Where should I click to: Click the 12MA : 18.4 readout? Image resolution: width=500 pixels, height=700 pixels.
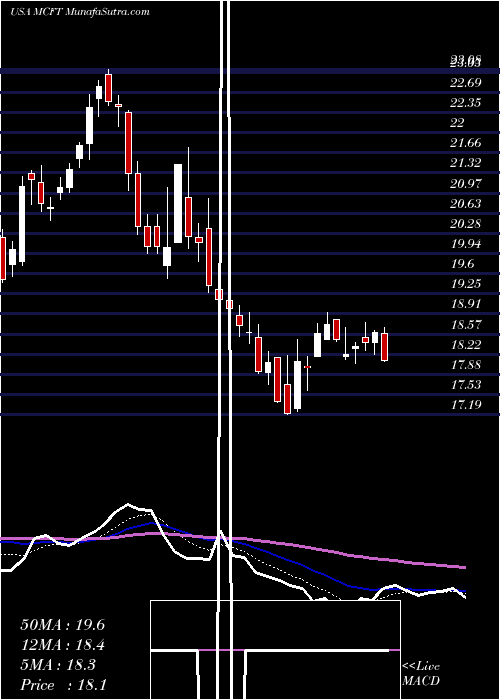coord(62,645)
